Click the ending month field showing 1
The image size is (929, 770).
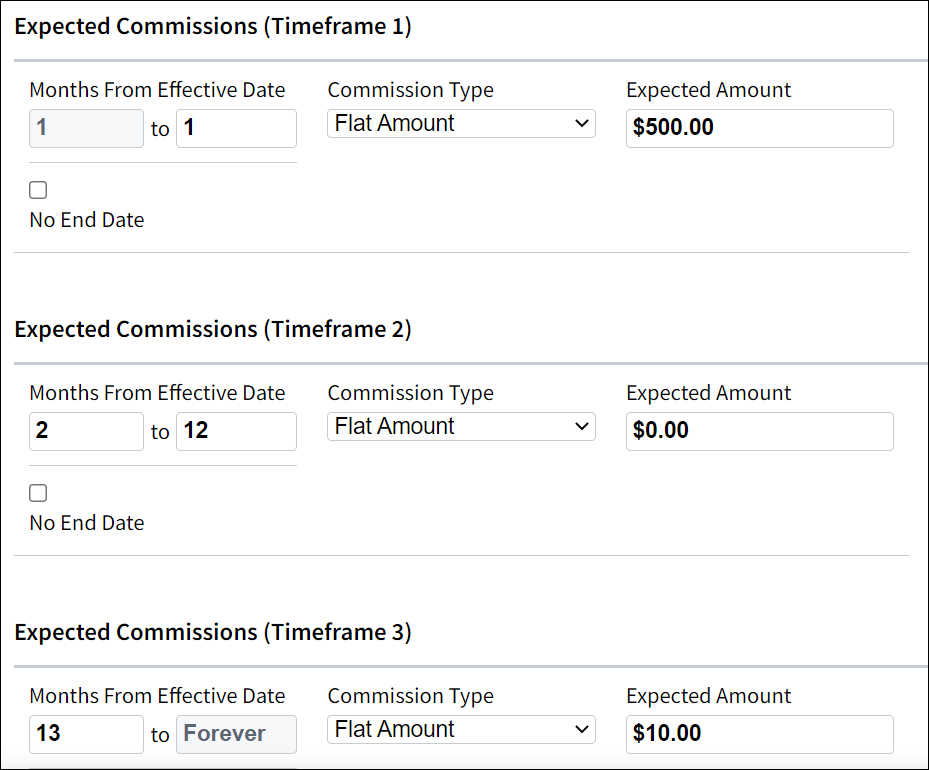point(236,128)
